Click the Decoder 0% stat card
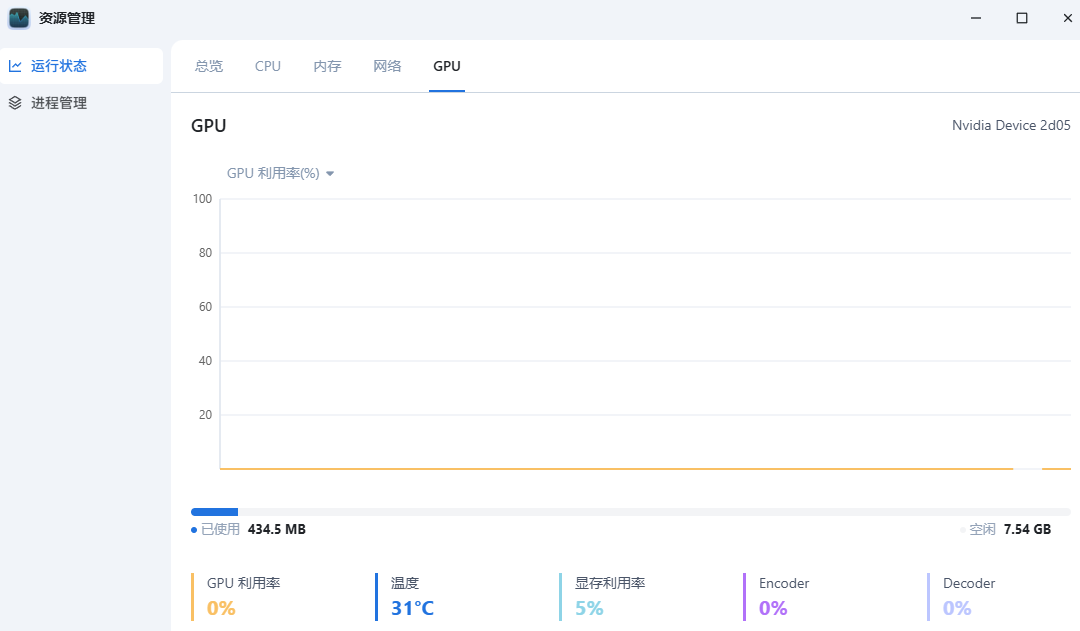Viewport: 1080px width, 631px height. point(962,597)
